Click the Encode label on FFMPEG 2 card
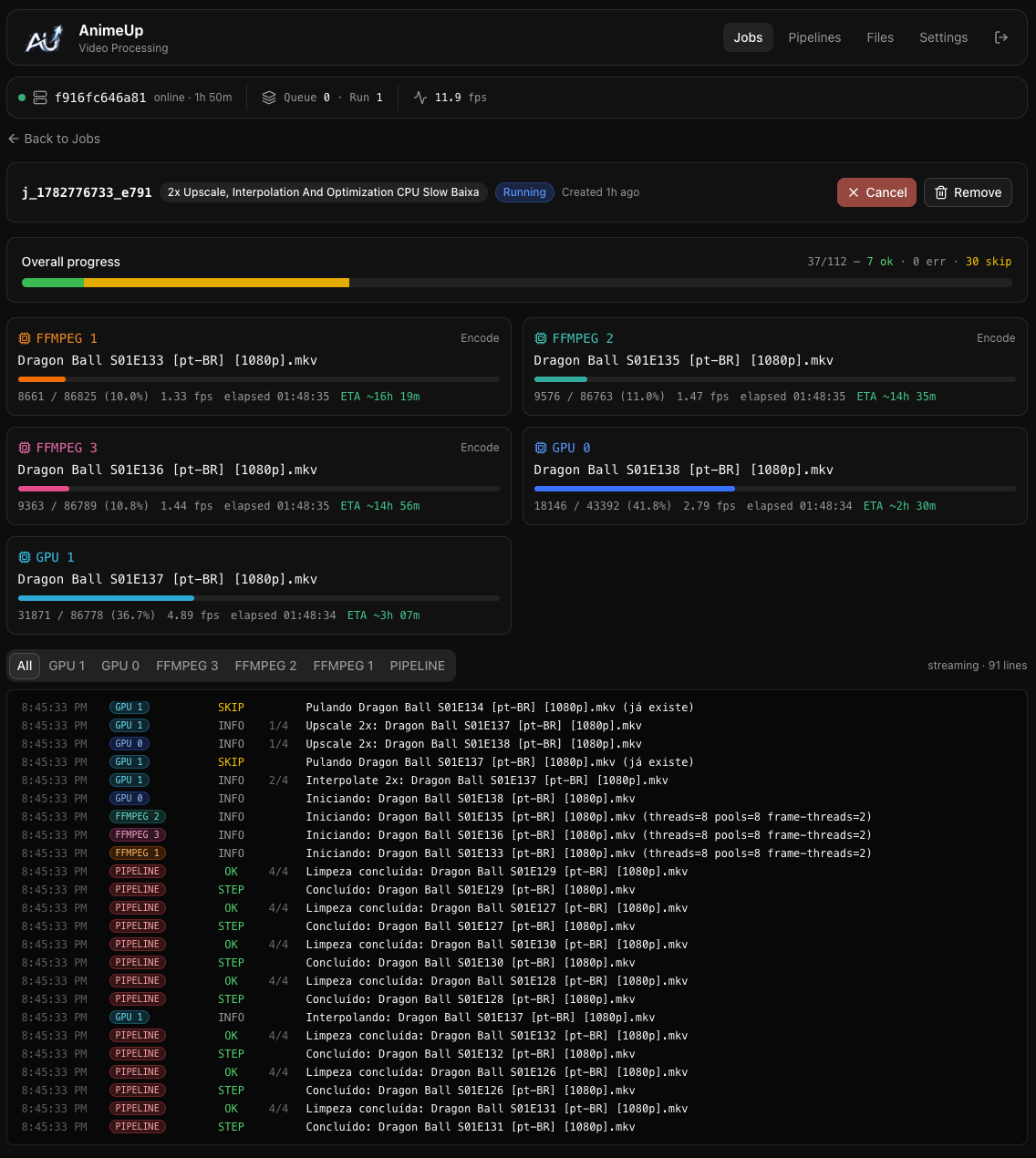 point(996,338)
